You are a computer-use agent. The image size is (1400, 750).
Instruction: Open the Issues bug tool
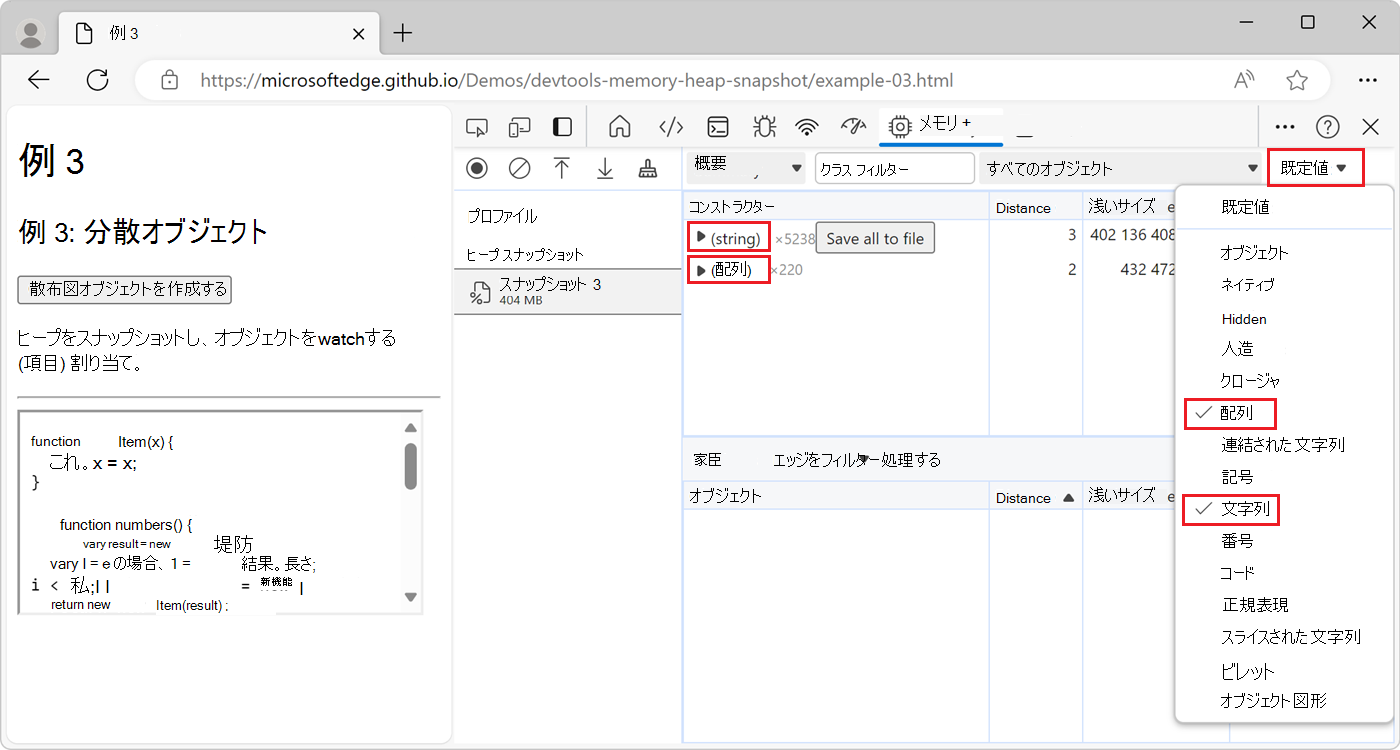pyautogui.click(x=764, y=127)
